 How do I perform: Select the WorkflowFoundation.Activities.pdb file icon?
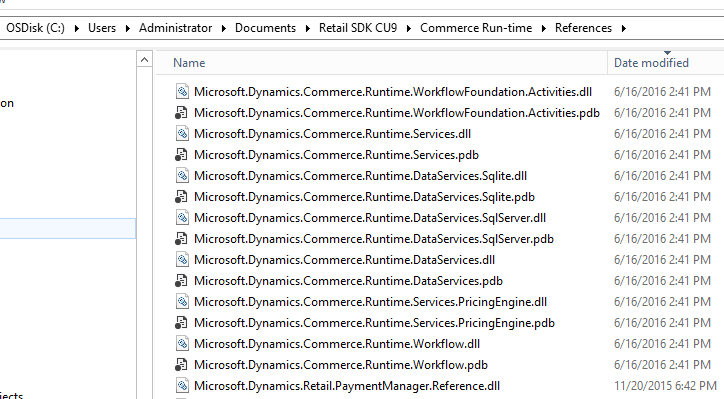point(181,113)
